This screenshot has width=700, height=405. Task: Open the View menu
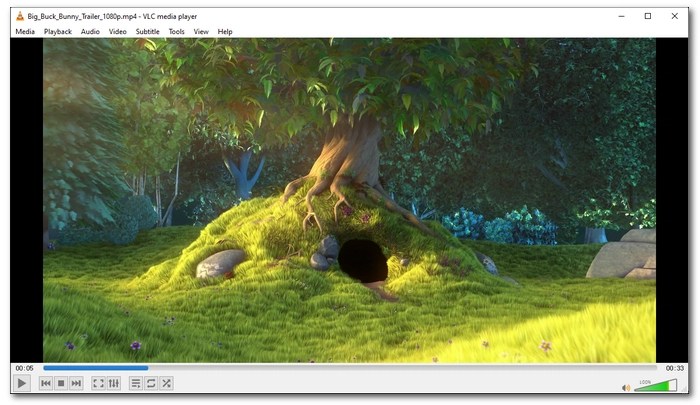click(201, 32)
